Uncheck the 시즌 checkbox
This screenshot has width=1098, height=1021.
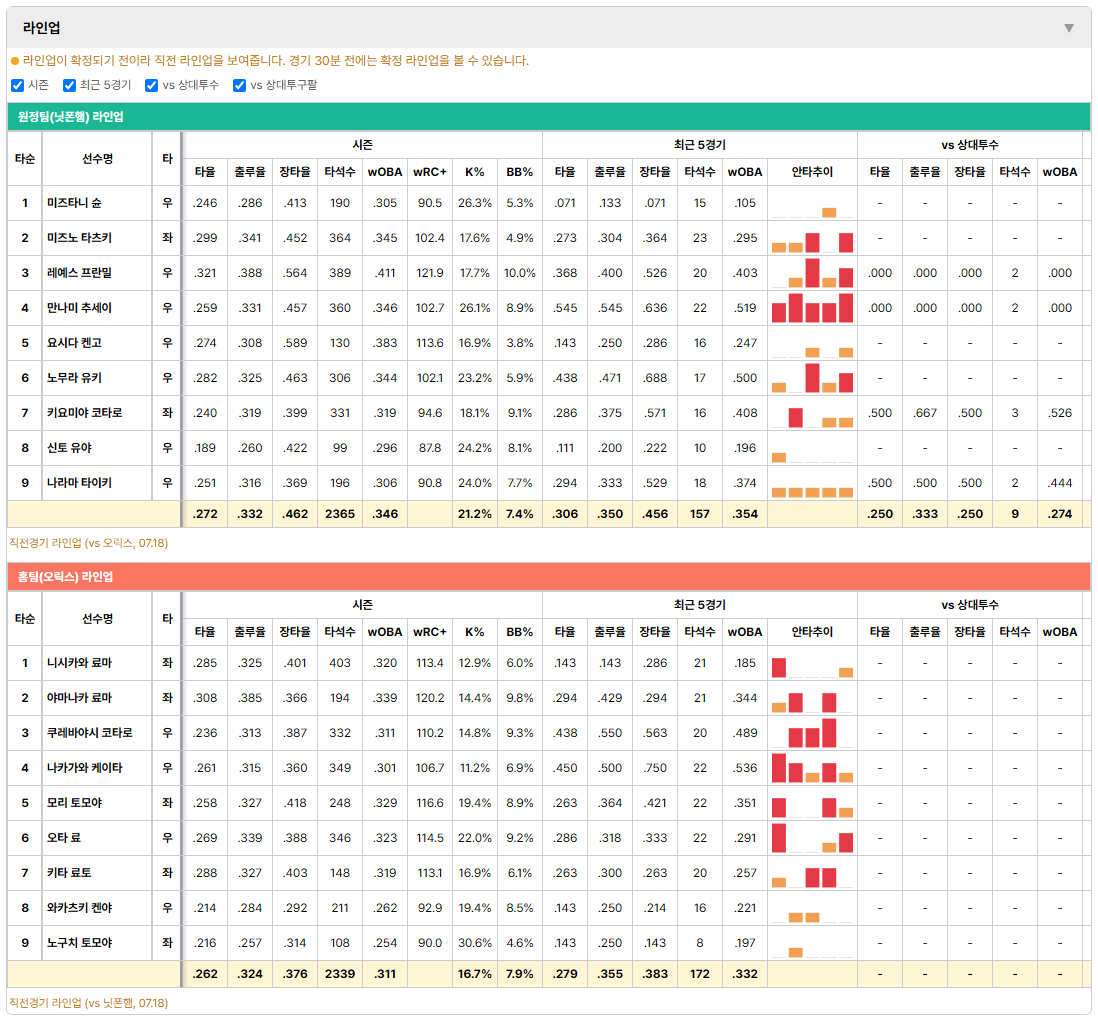18,85
